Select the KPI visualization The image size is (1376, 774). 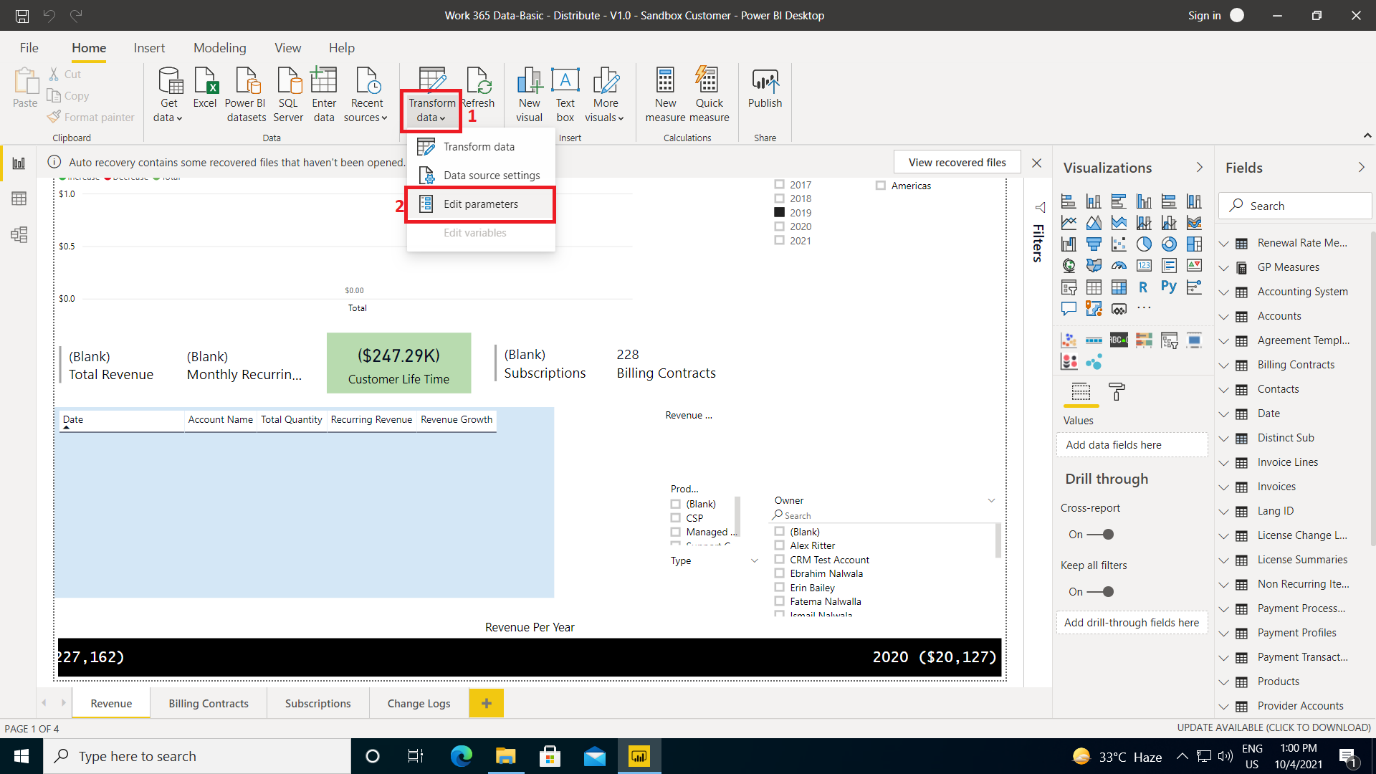(x=1194, y=265)
